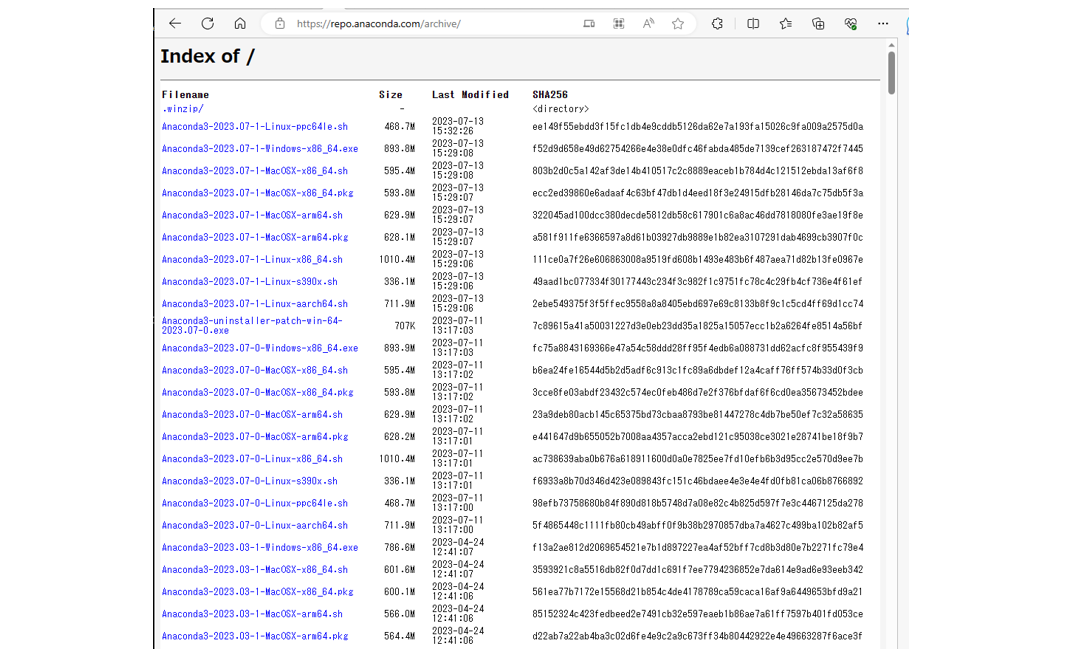Refresh the page with the reload icon

[x=207, y=23]
